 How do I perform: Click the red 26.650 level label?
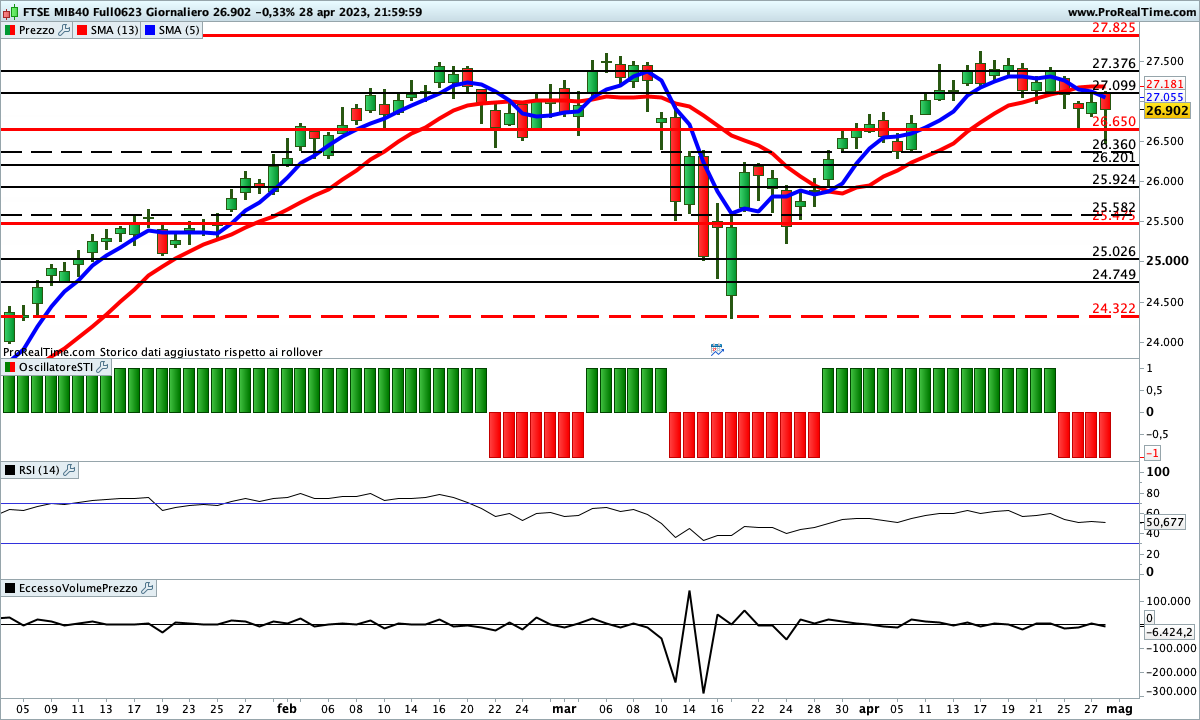click(x=1113, y=122)
